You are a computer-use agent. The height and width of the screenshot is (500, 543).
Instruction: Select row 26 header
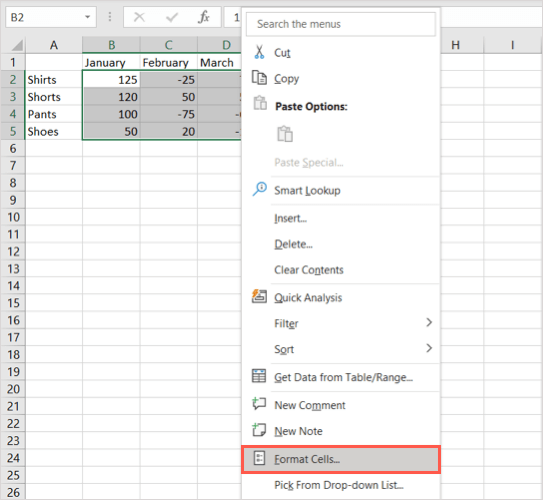coord(13,492)
